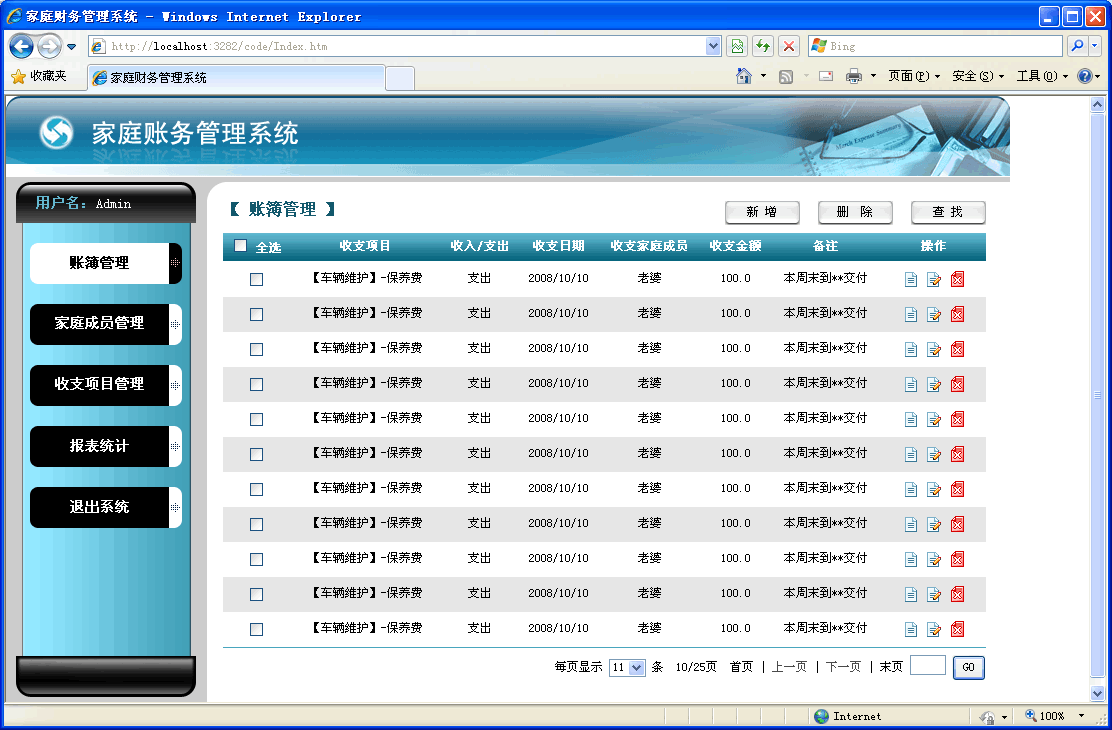Expand the security shield dropdown in status bar
Screen dimensions: 1112x730
tap(1004, 717)
